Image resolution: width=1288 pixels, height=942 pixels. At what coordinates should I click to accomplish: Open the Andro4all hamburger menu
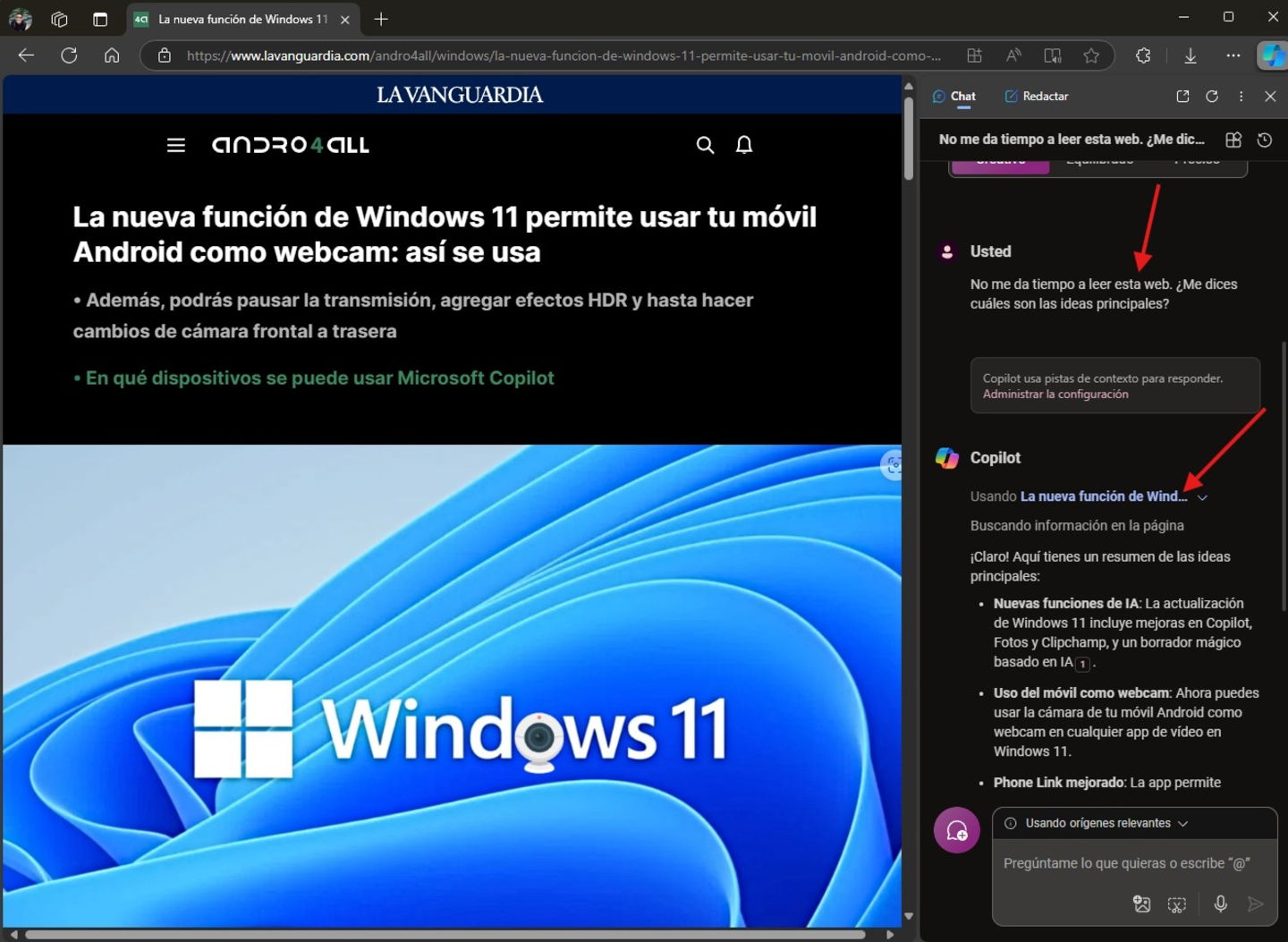tap(176, 145)
